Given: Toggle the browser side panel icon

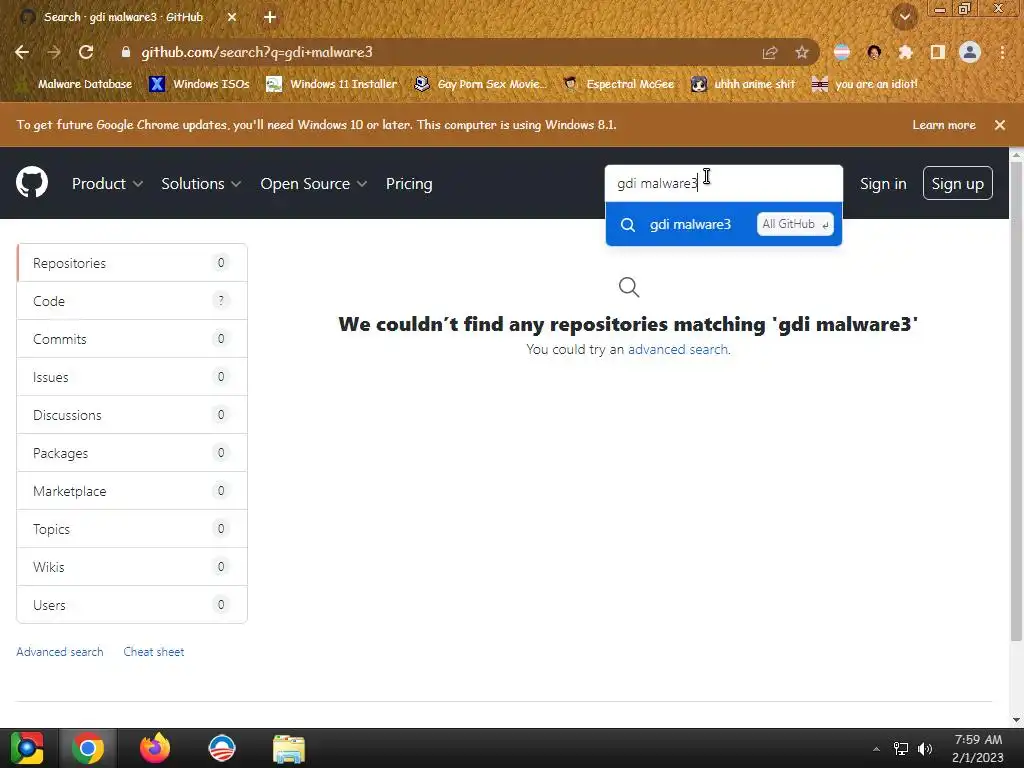Looking at the screenshot, I should pos(938,52).
